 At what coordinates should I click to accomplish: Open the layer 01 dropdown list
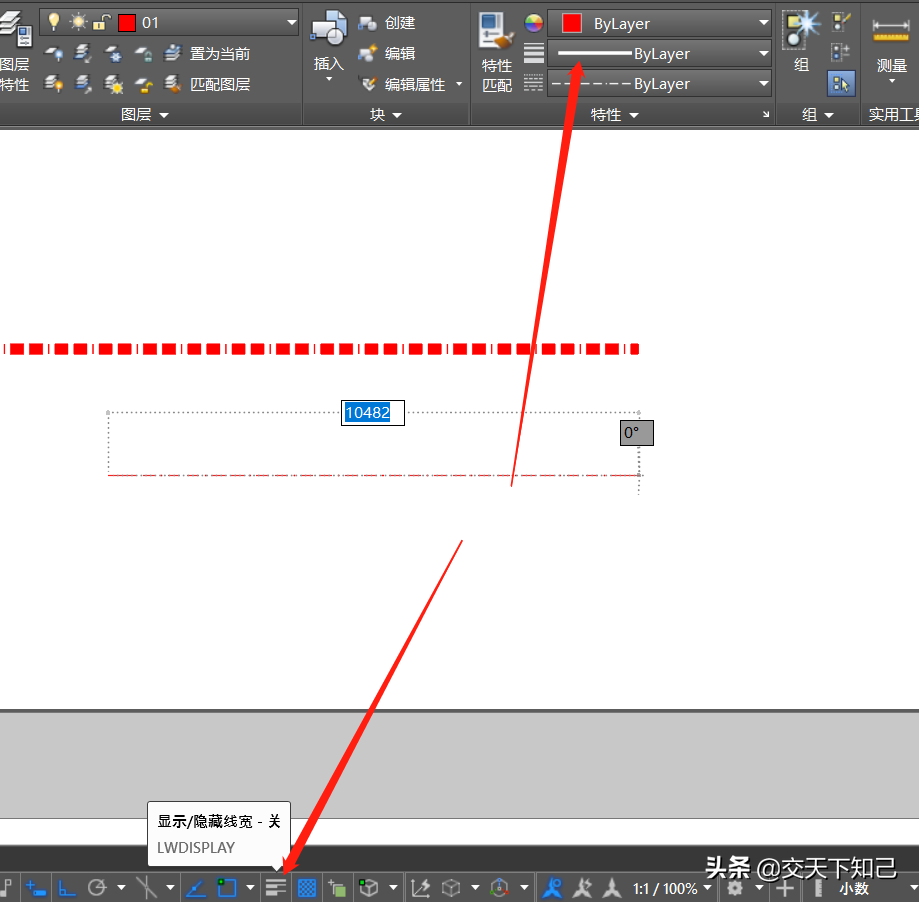tap(291, 22)
